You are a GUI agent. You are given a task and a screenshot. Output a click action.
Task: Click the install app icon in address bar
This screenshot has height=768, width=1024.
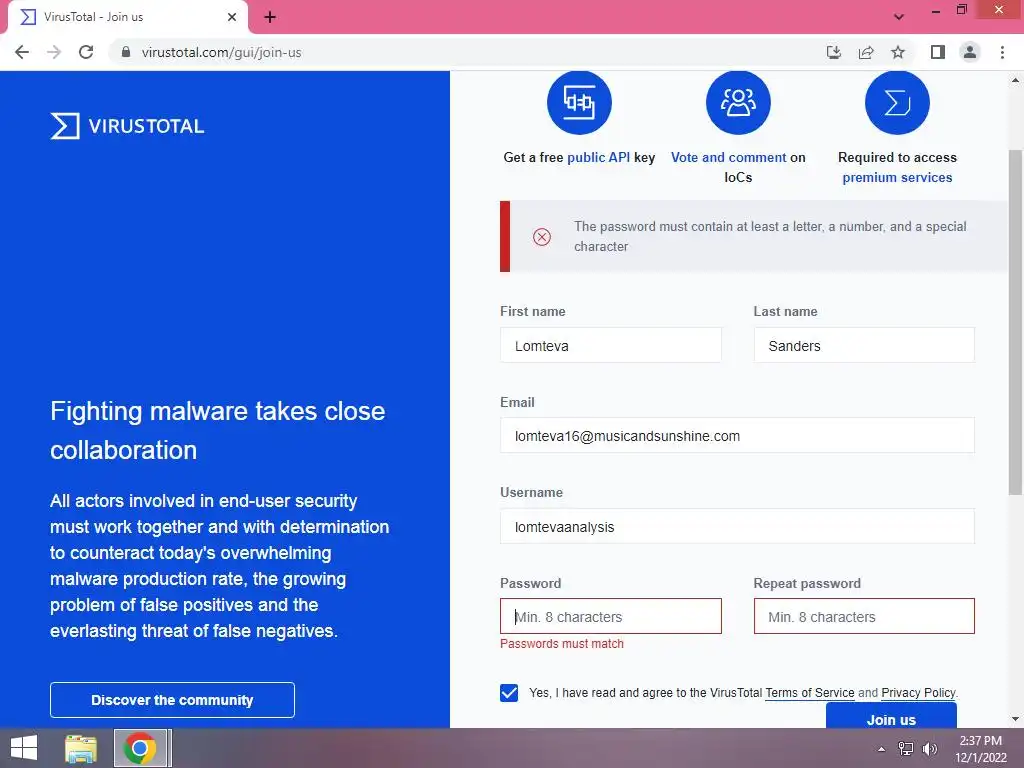[x=834, y=52]
